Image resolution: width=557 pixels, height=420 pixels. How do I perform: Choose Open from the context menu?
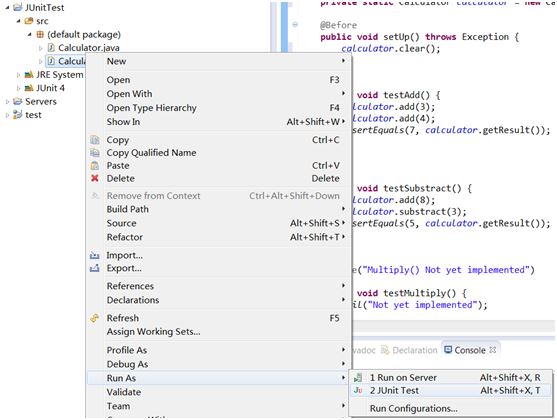pos(218,80)
